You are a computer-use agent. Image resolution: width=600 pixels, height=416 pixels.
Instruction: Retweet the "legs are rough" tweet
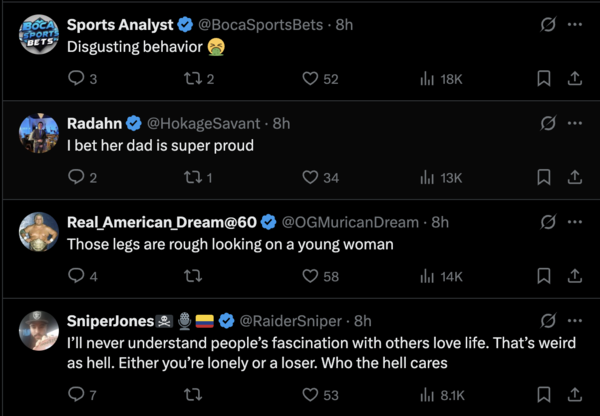(194, 276)
